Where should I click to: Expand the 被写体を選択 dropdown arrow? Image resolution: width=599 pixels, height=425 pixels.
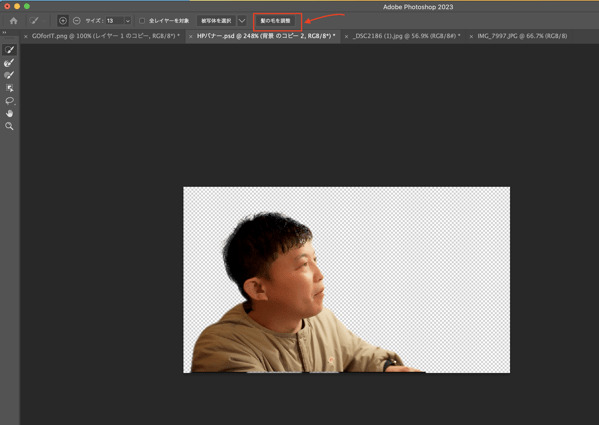(x=242, y=21)
